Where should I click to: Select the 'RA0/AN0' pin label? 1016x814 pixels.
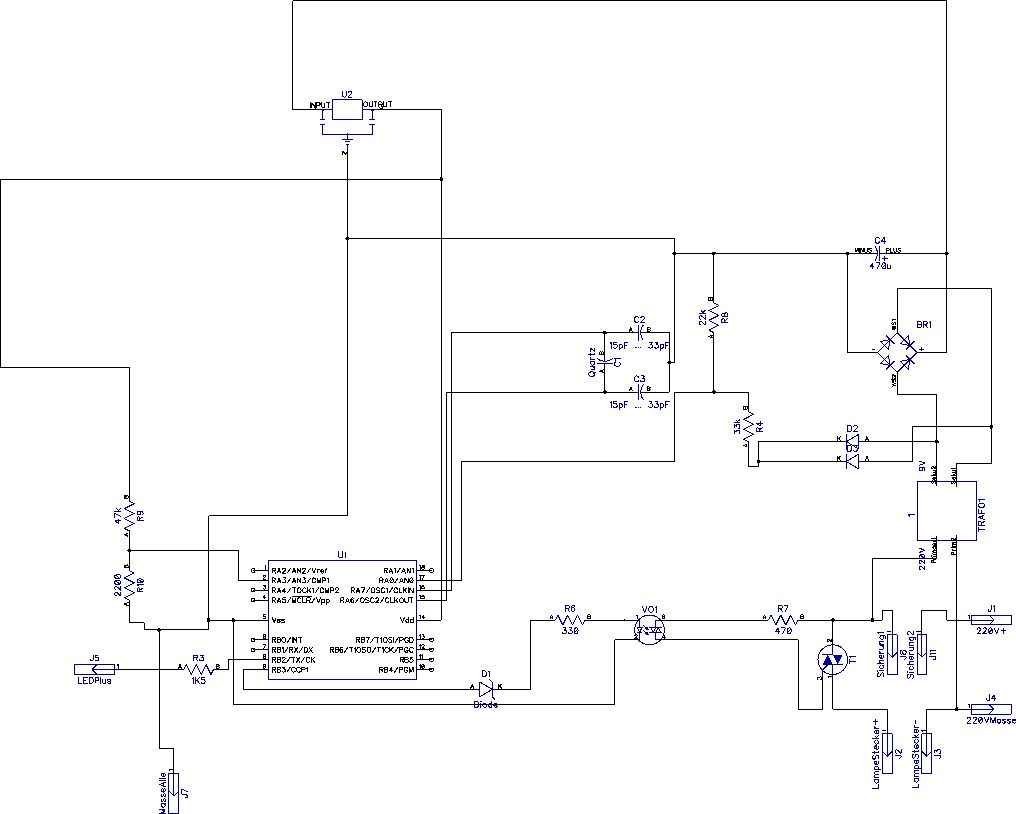(396, 580)
